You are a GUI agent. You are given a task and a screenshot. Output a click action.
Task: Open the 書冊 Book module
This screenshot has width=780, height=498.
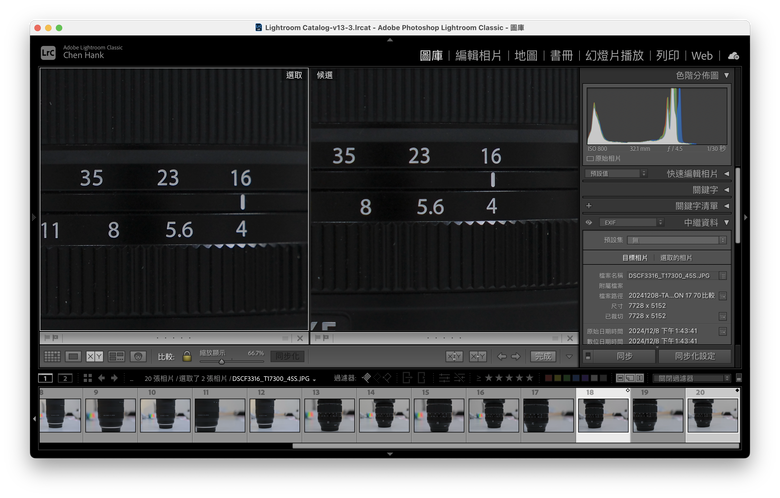click(562, 56)
